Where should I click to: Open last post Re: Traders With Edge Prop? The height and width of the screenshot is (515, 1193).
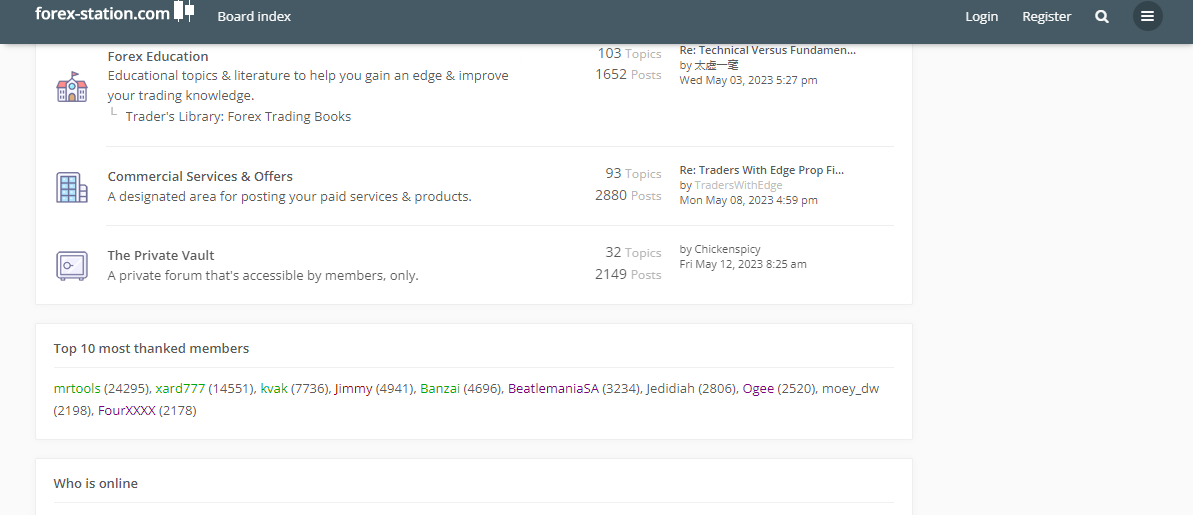coord(761,170)
